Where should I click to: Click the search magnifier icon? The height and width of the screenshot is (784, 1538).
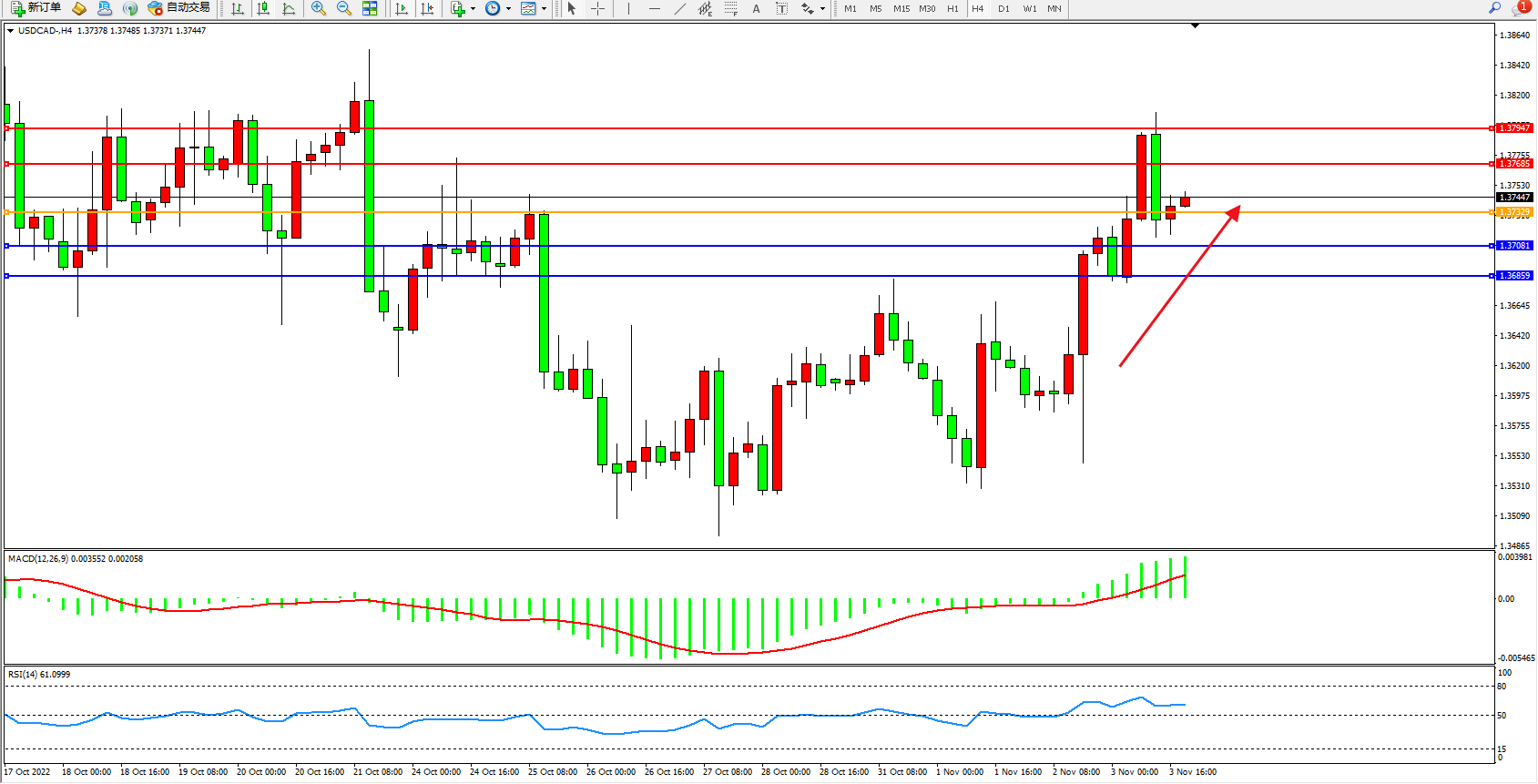pos(1494,8)
